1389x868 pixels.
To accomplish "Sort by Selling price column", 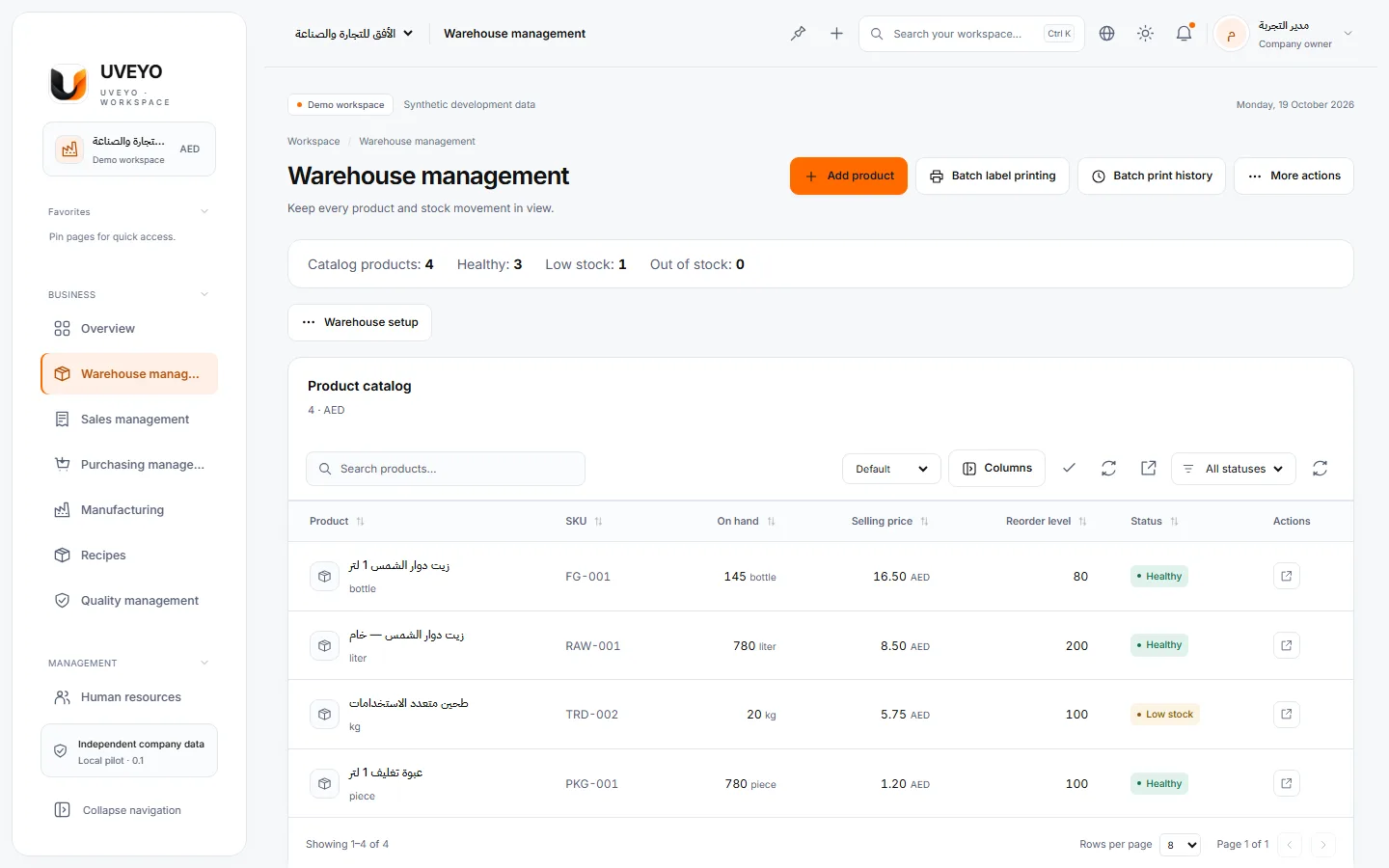I will [x=889, y=521].
